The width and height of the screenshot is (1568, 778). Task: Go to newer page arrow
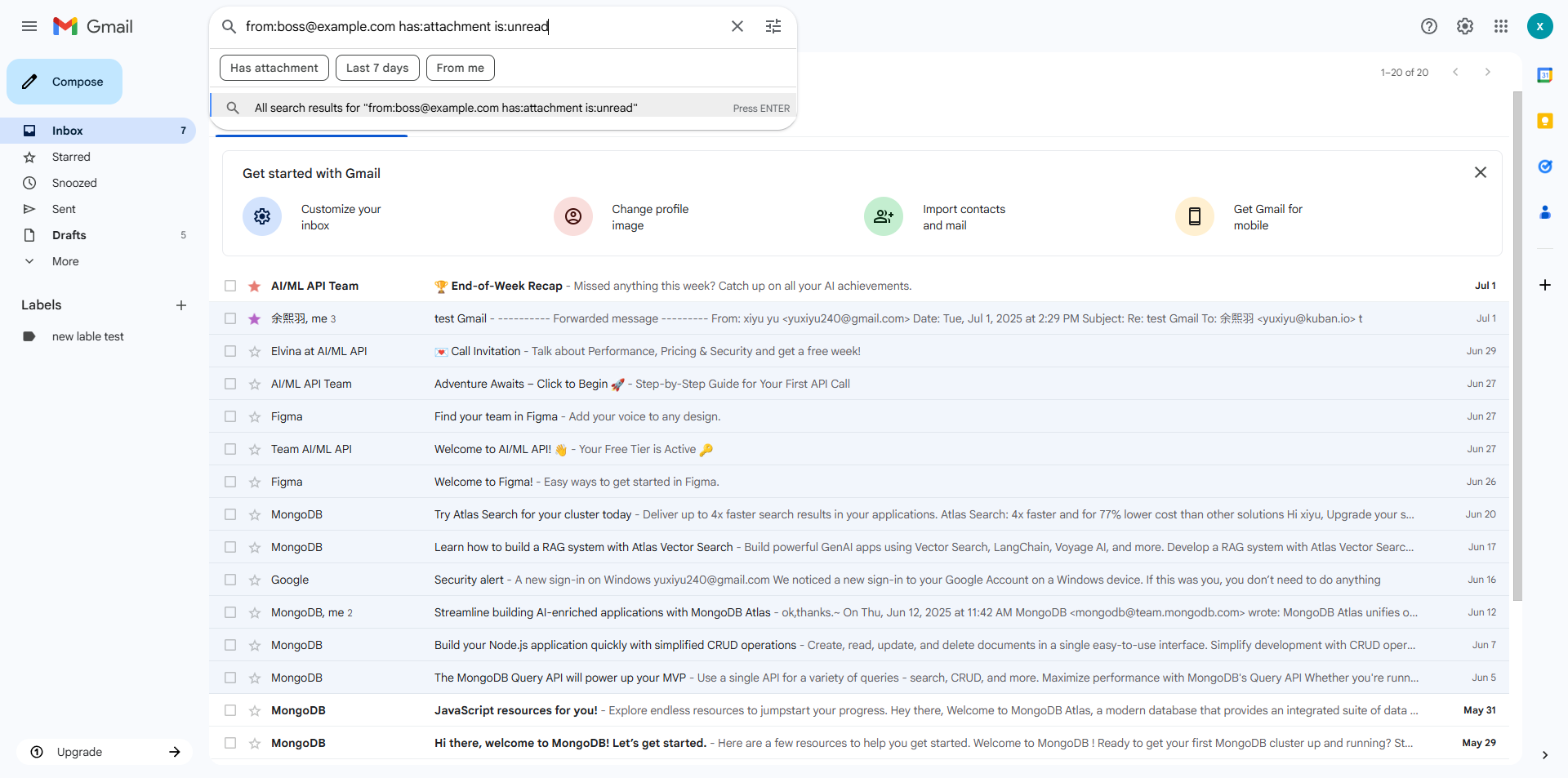1455,72
